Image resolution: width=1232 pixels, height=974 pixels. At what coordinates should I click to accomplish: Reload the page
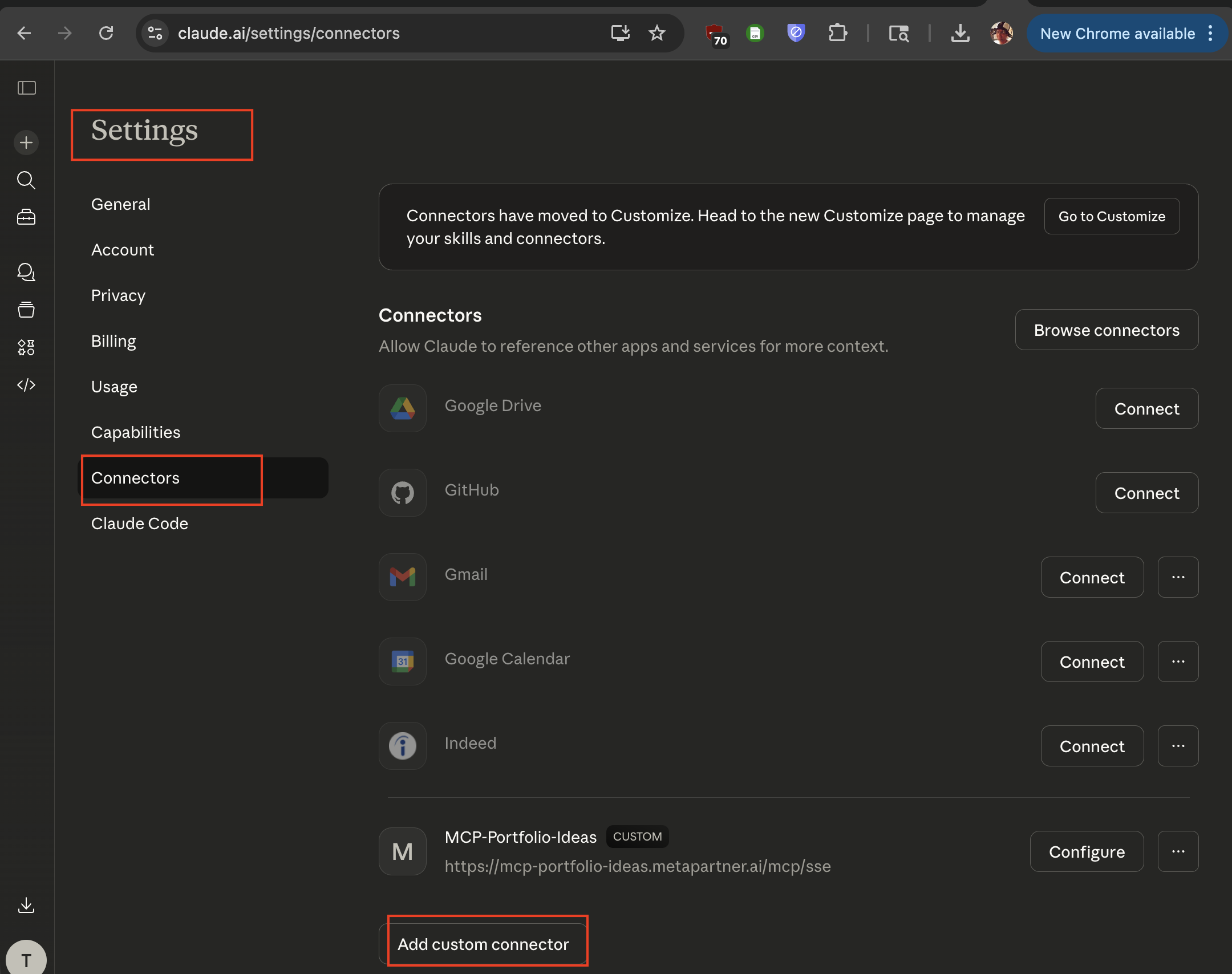point(106,33)
